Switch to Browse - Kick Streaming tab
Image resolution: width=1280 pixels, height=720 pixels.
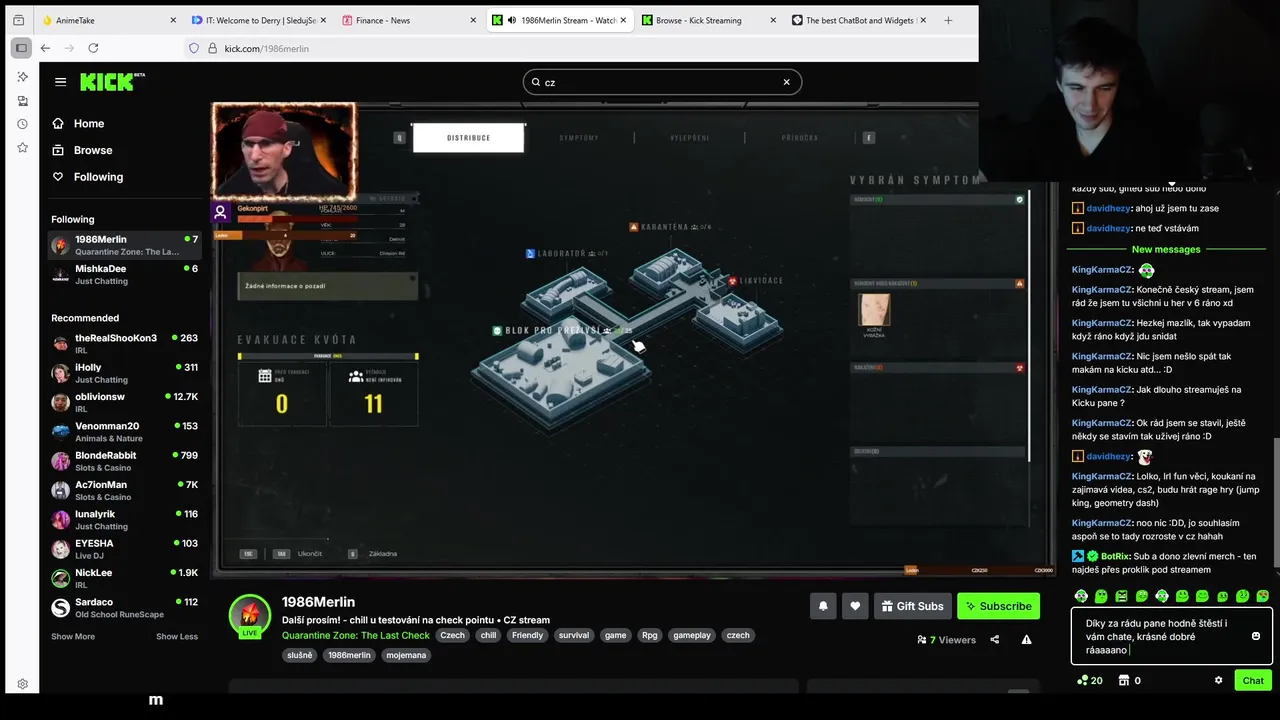point(710,20)
